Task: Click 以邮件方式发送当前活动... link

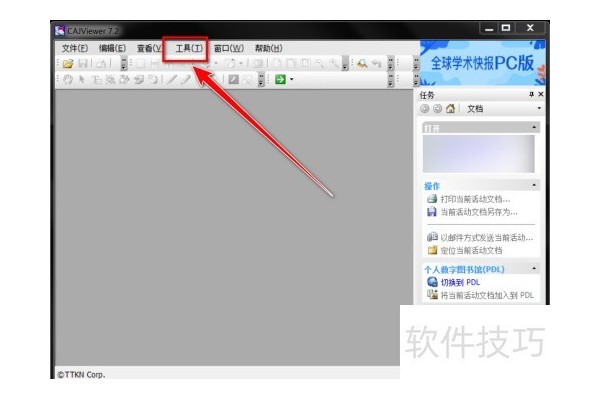Action: 486,237
